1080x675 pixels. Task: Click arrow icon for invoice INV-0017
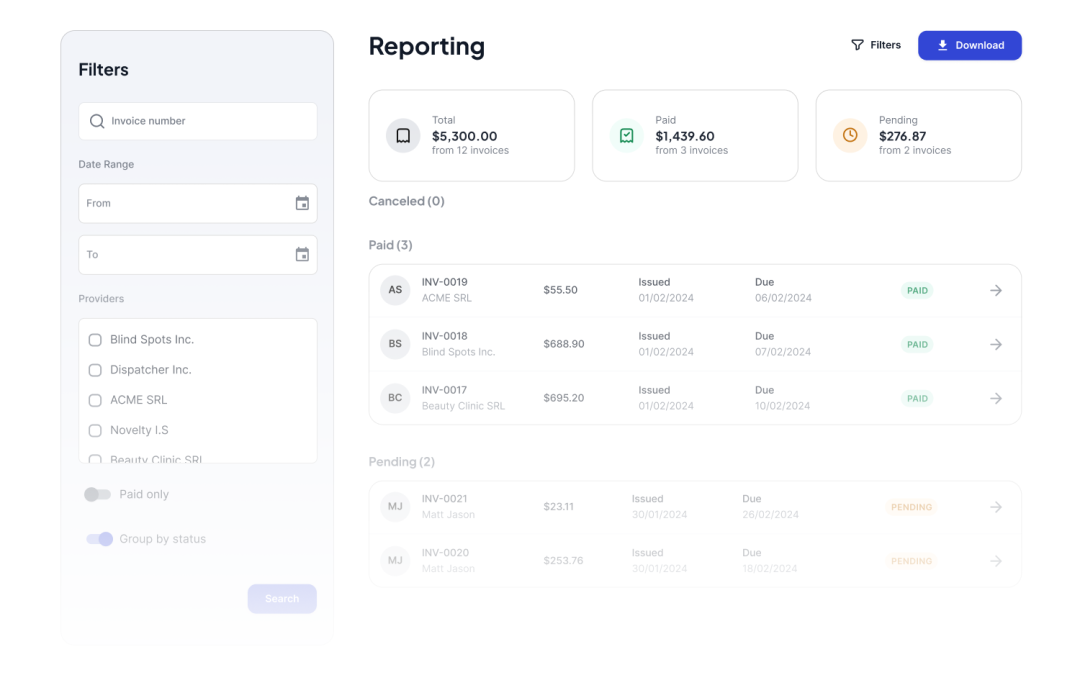click(995, 398)
